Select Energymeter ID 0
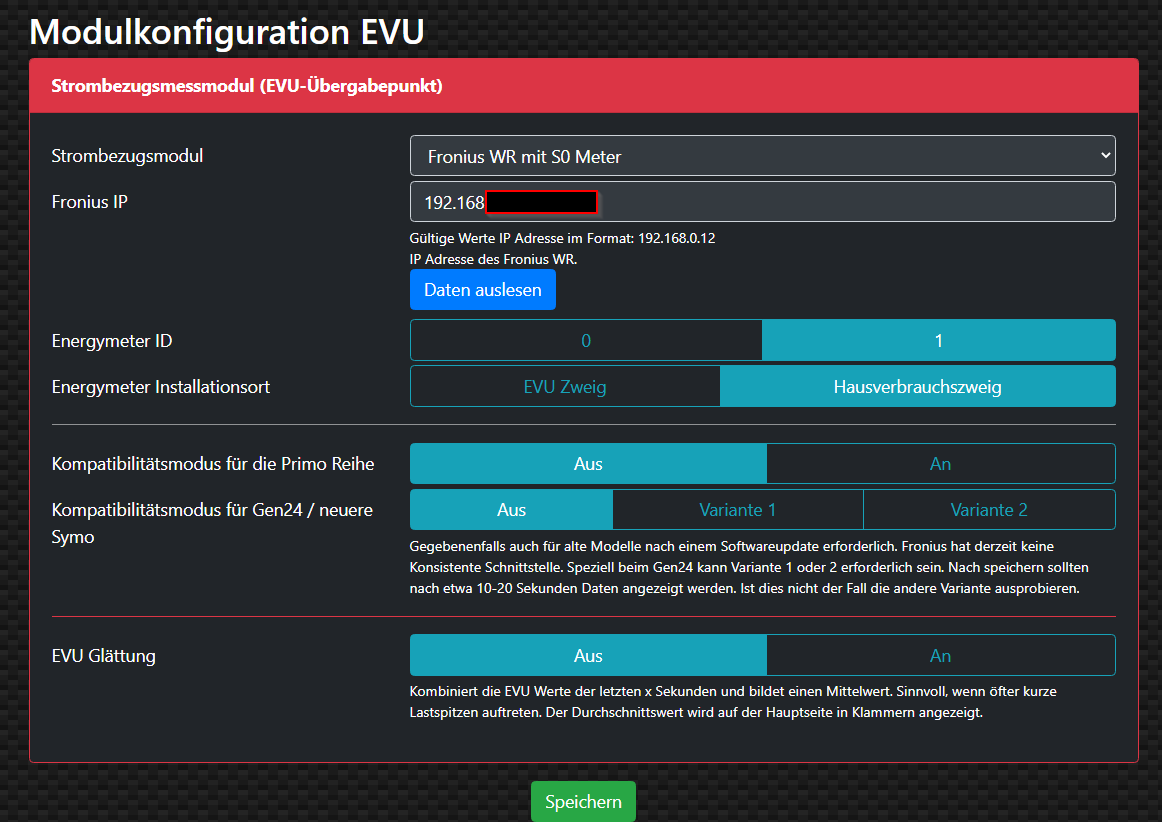The width and height of the screenshot is (1162, 822). click(x=586, y=341)
